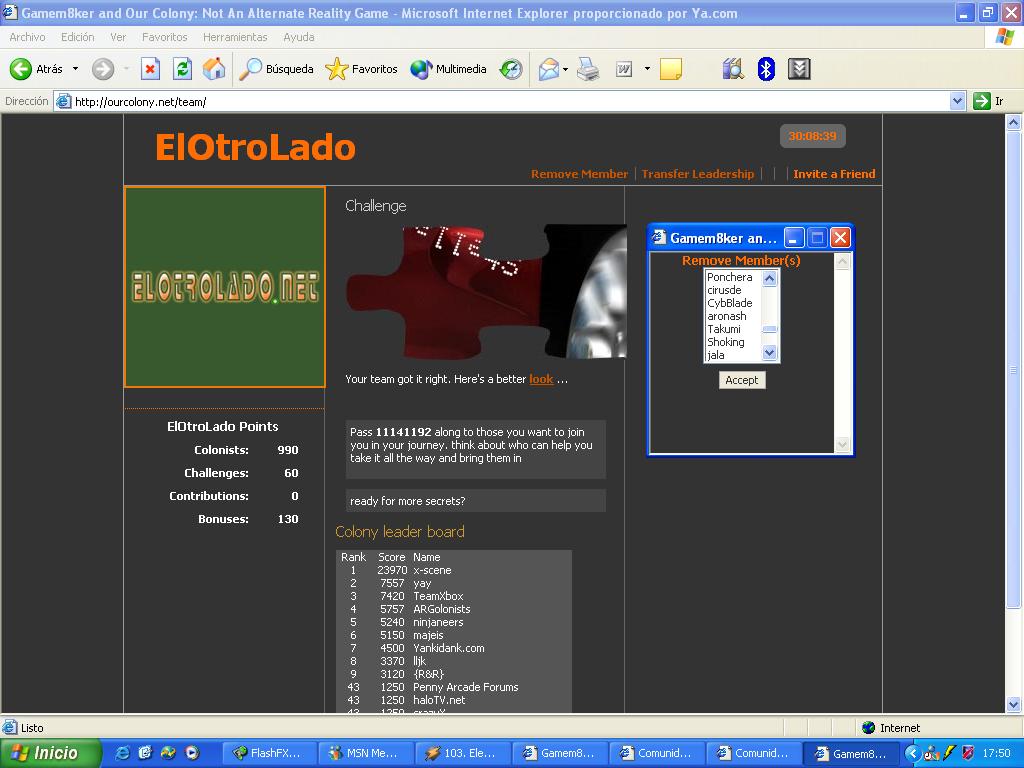The image size is (1024, 768).
Task: Click the Atrás back arrow icon
Action: (x=21, y=69)
